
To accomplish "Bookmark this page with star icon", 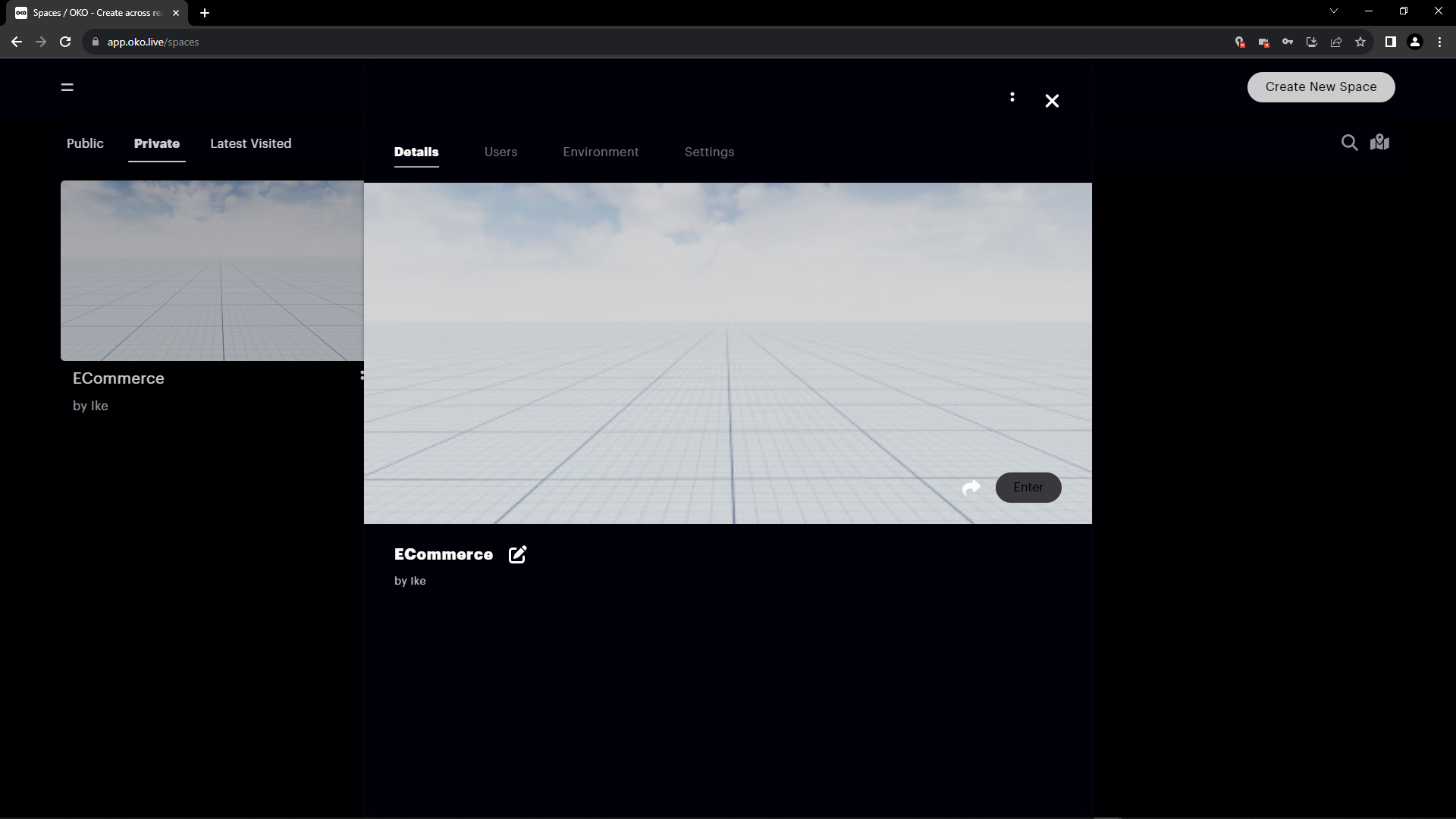I will (x=1360, y=42).
